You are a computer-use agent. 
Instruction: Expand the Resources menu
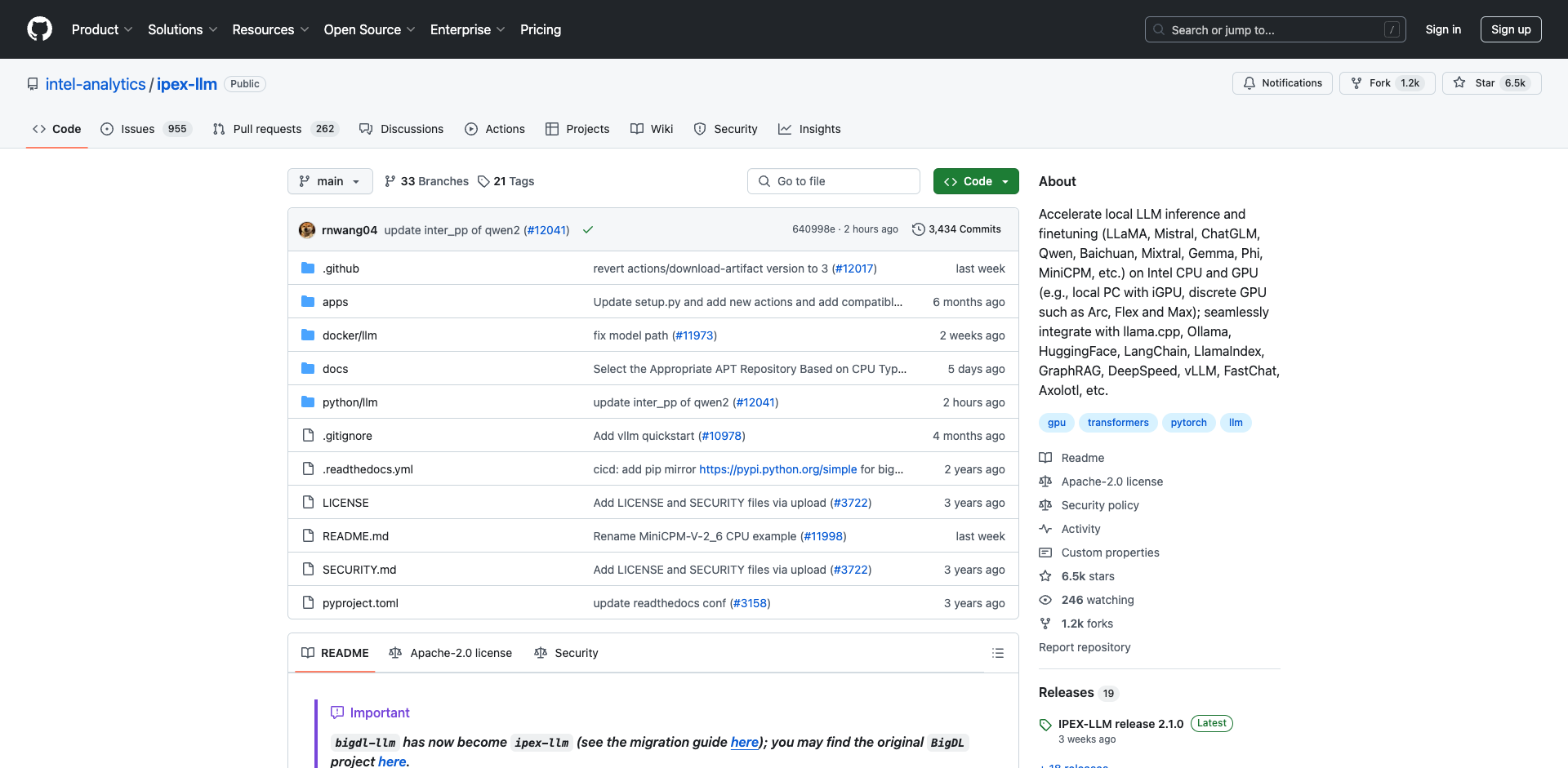pyautogui.click(x=271, y=29)
